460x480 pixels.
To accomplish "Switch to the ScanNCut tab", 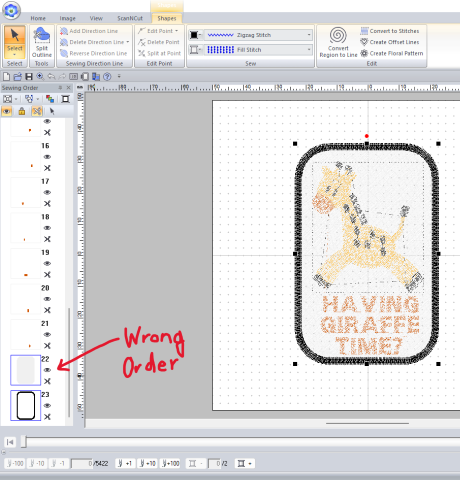I will pyautogui.click(x=130, y=18).
